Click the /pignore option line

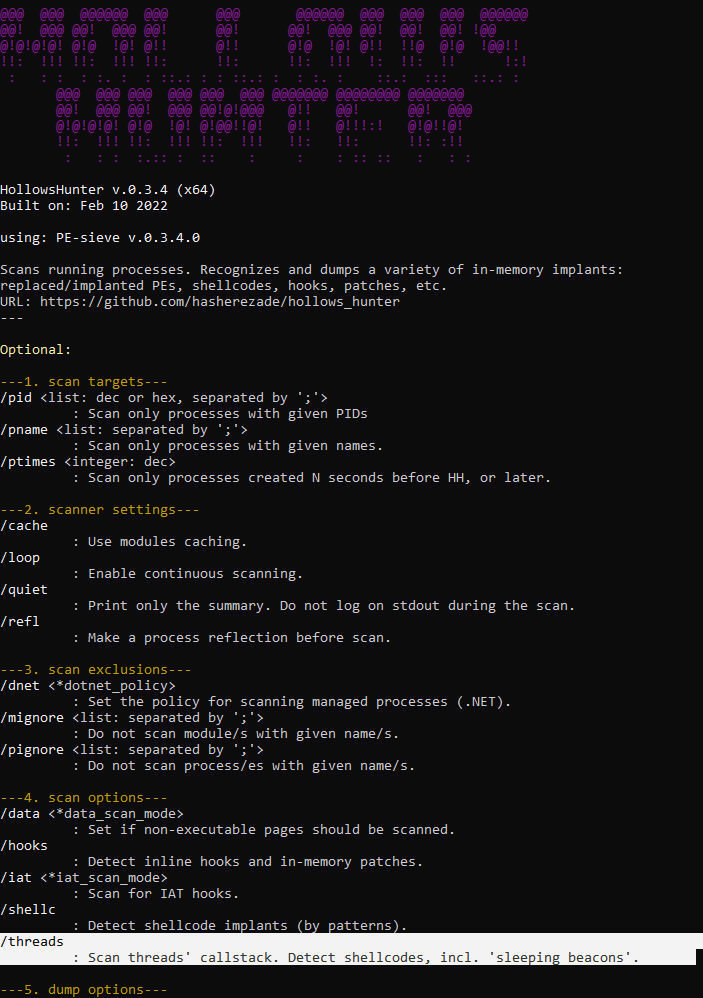(132, 749)
